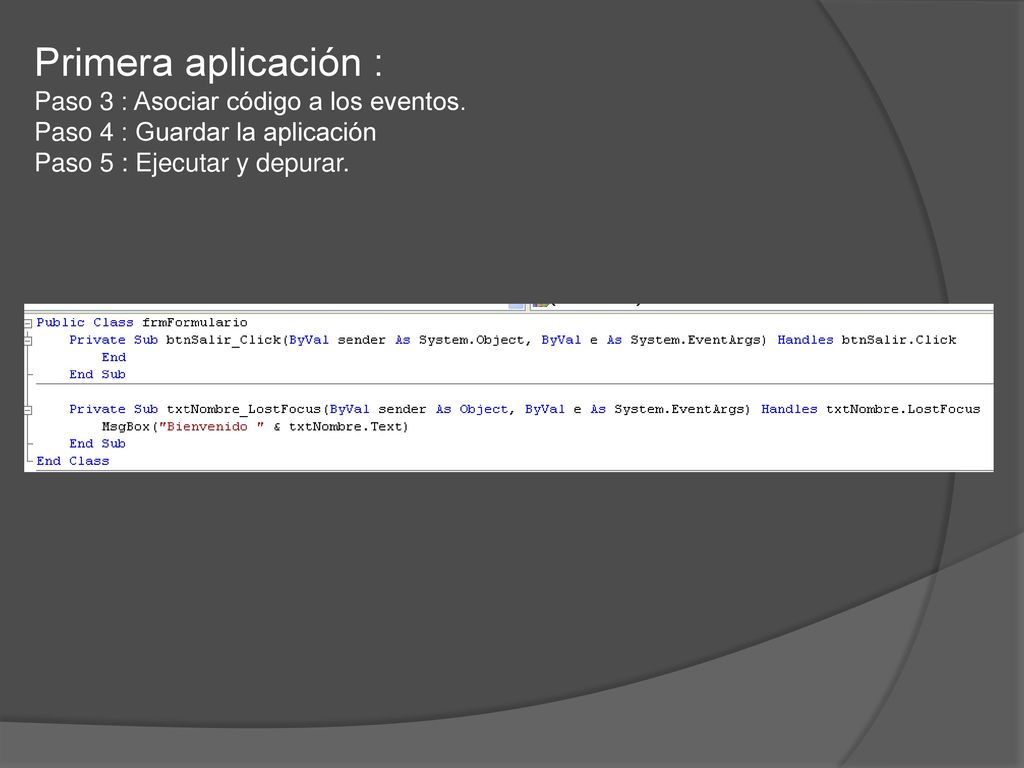
Task: Place cursor on the lone End statement
Action: [x=114, y=357]
